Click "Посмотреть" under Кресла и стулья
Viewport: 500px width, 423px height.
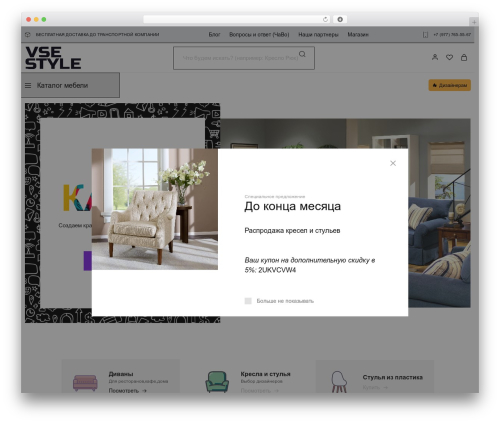(x=259, y=390)
